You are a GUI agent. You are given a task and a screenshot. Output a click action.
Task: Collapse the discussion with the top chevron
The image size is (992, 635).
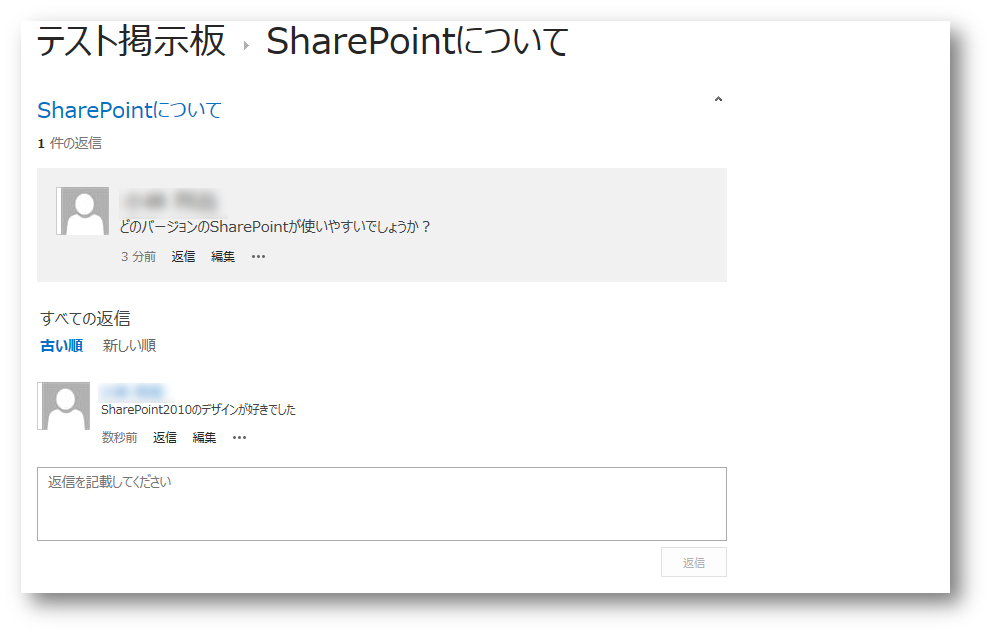click(718, 99)
